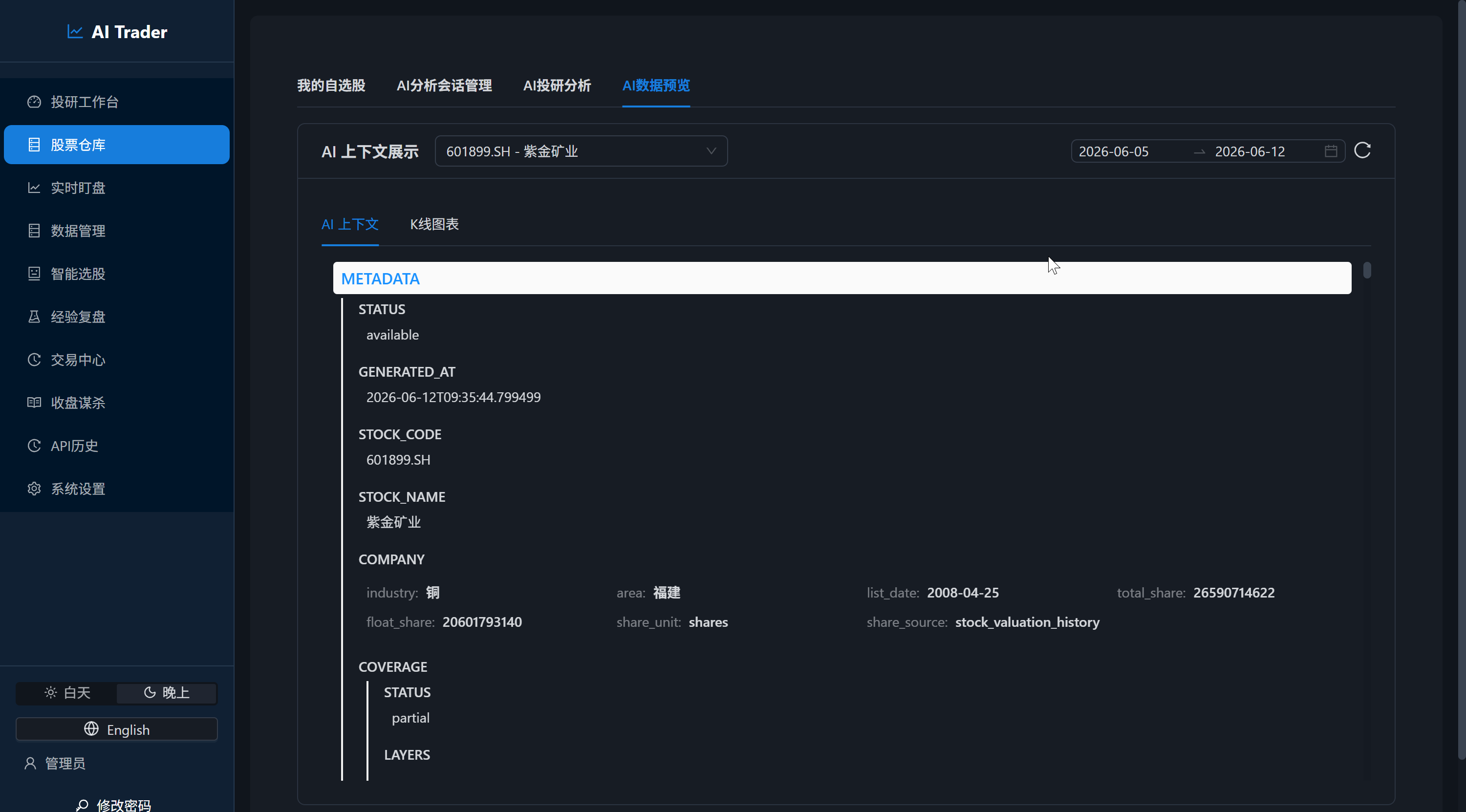
Task: Click the industry value 铜
Action: click(432, 592)
